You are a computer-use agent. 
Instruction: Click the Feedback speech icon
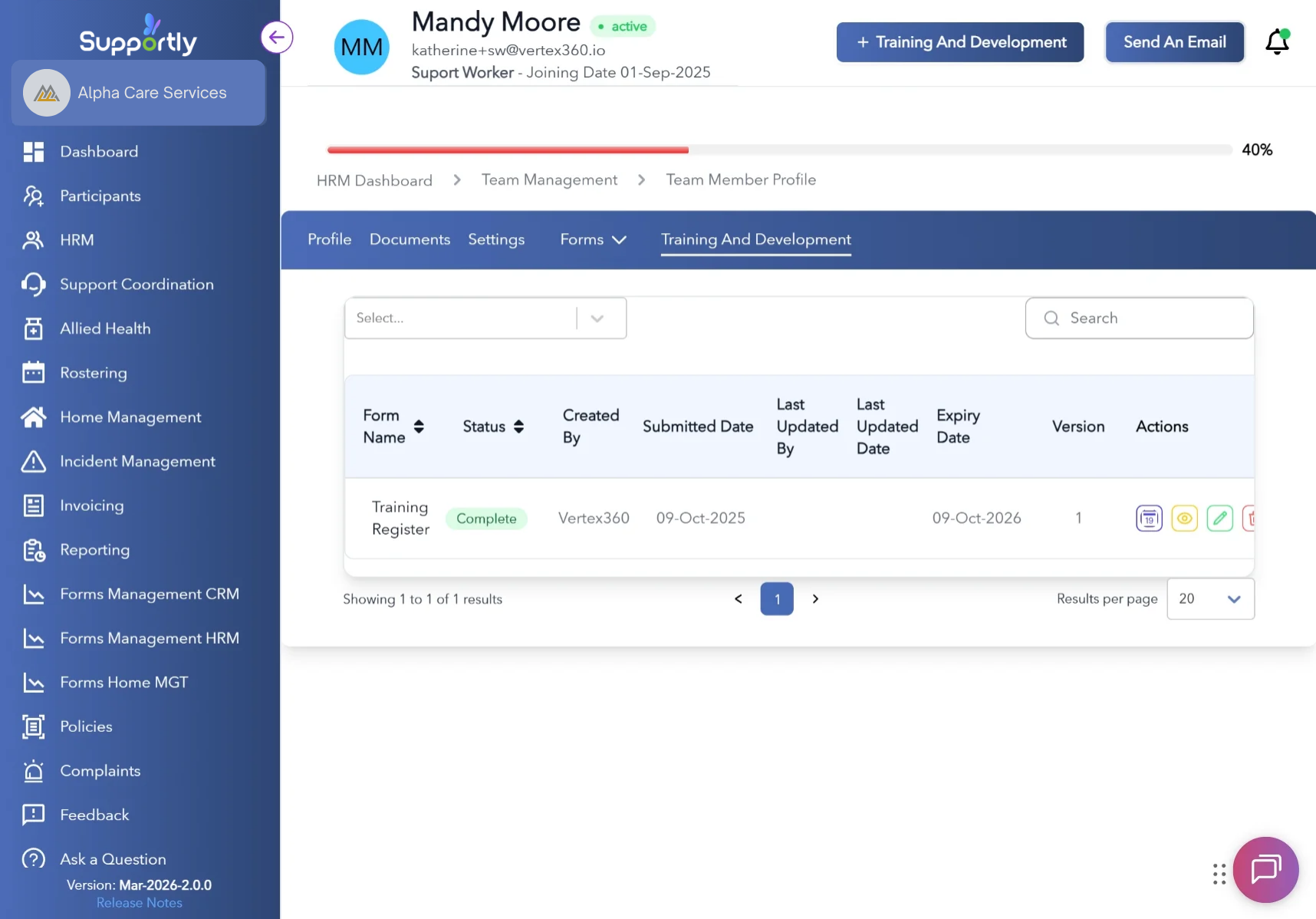[34, 815]
